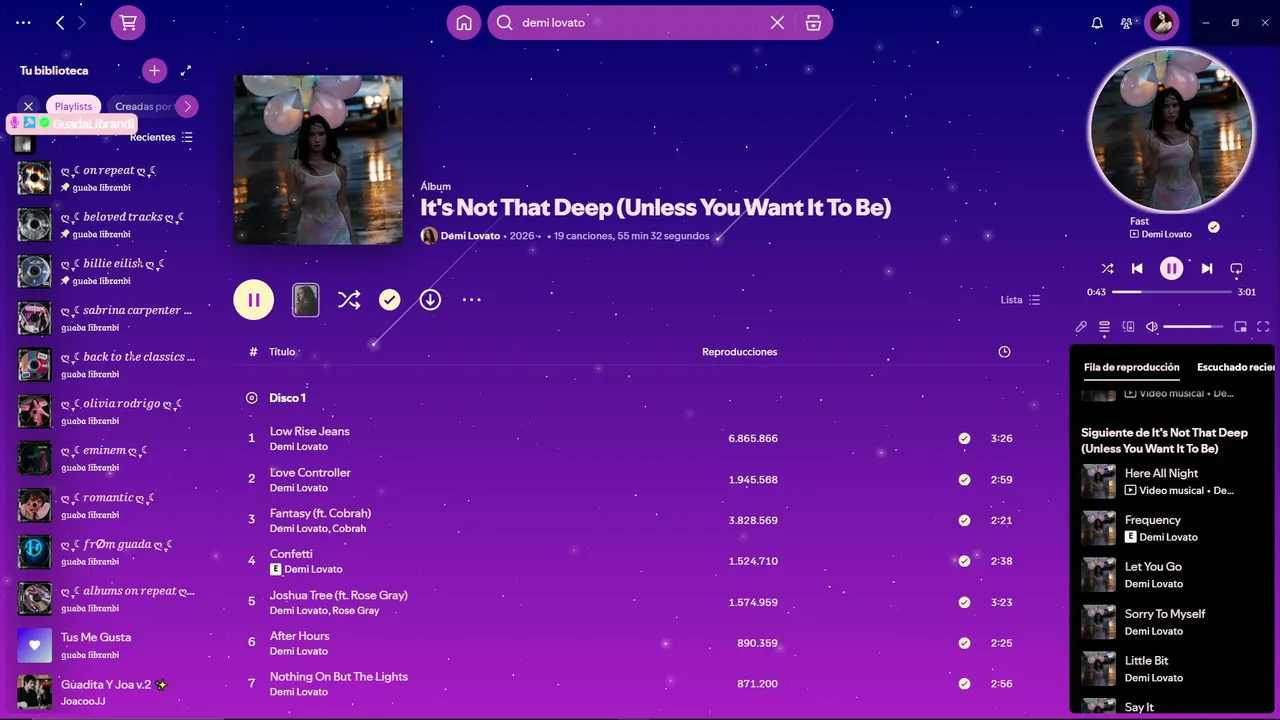Screen dimensions: 1280x720
Task: Mute audio with the speaker icon
Action: [x=1152, y=326]
